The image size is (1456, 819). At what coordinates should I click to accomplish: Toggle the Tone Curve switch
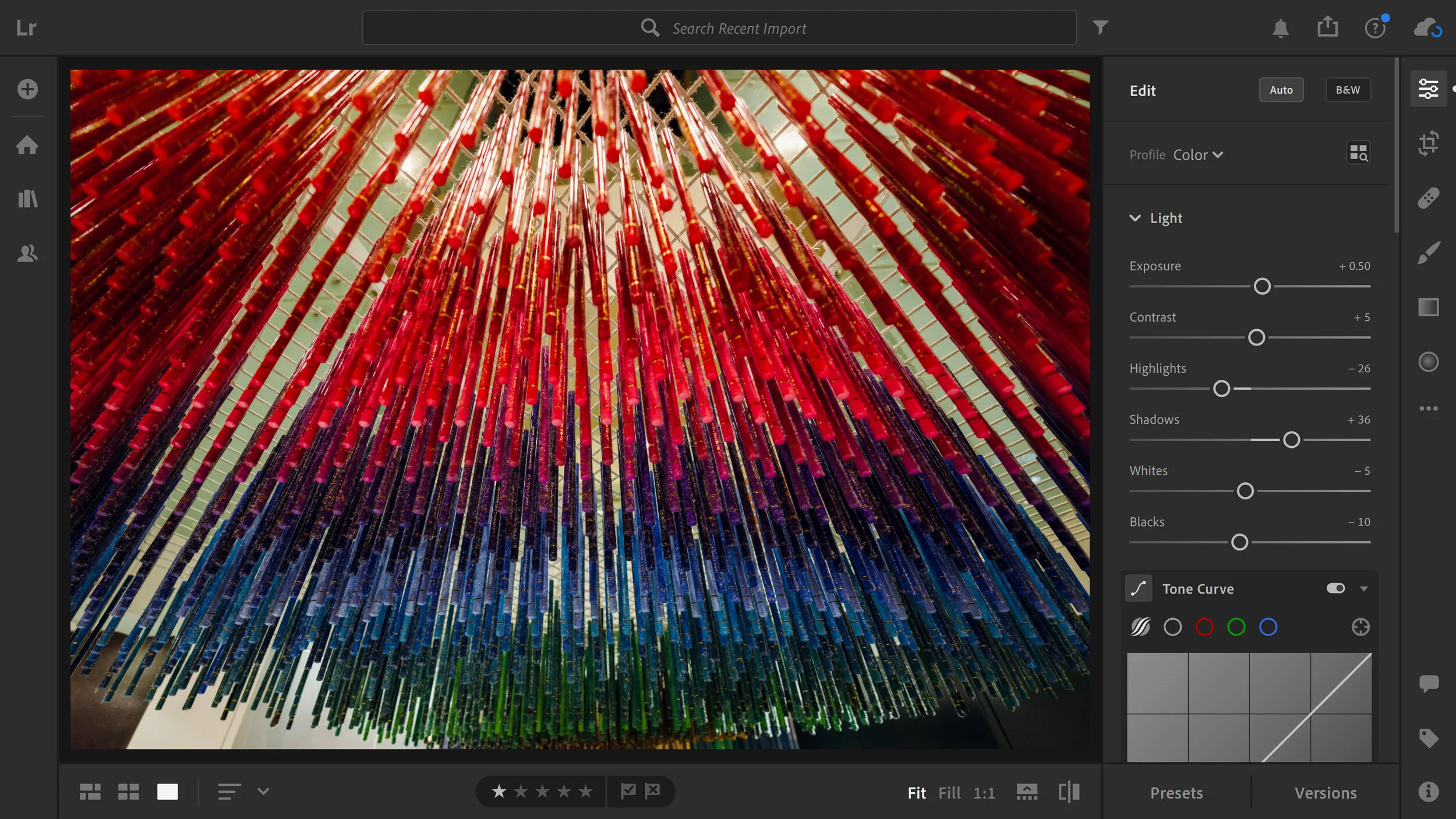coord(1335,588)
